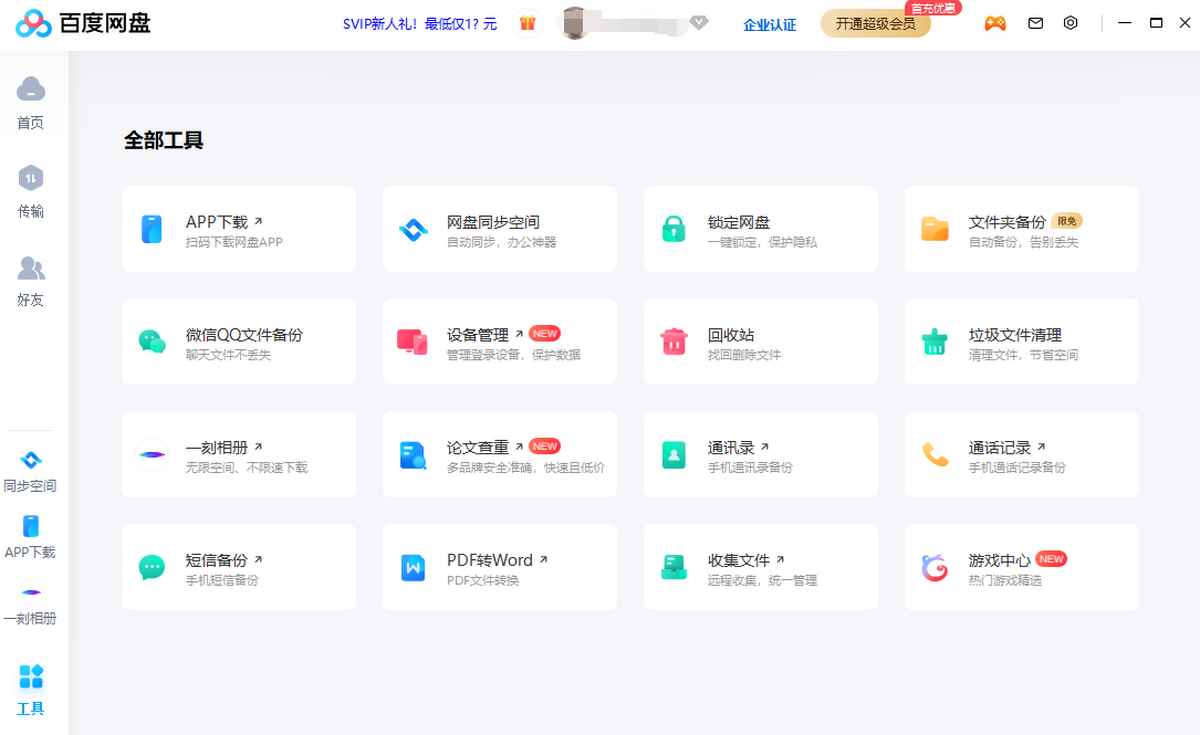Switch to 传输 transfer tab

(x=31, y=192)
